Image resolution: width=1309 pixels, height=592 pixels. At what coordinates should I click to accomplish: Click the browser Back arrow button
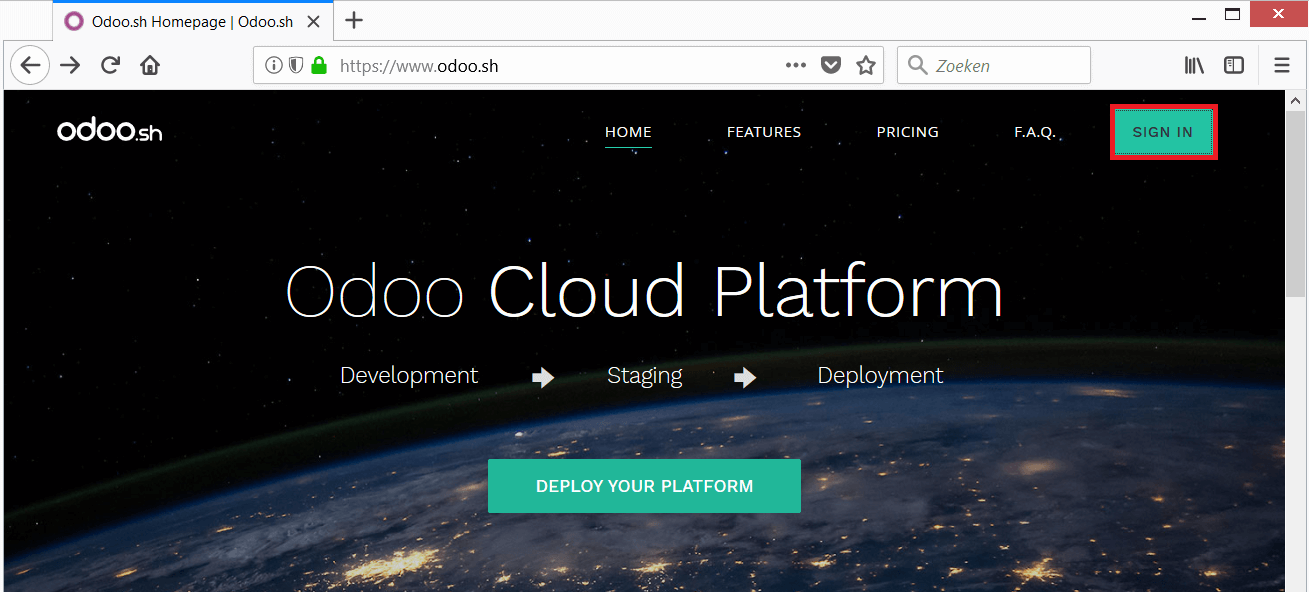point(30,66)
